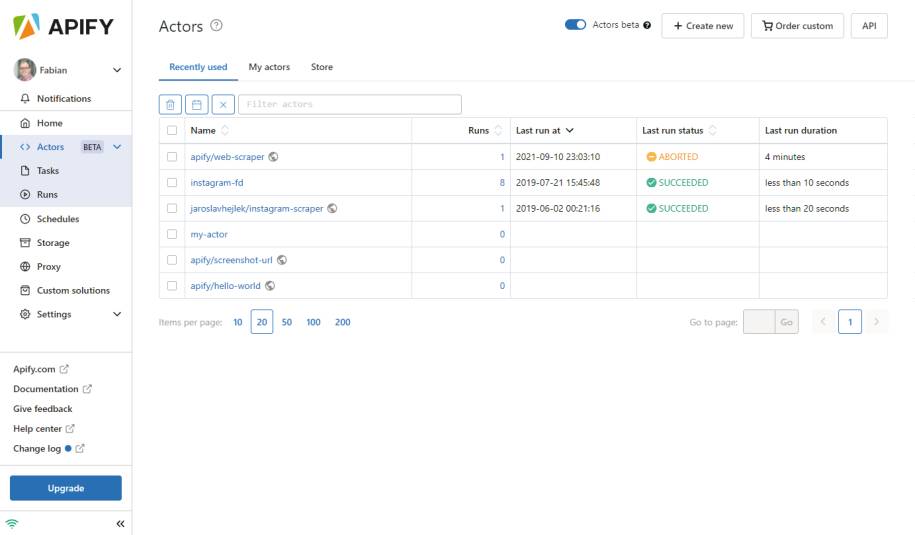Open Runs in the sidebar

pyautogui.click(x=66, y=194)
